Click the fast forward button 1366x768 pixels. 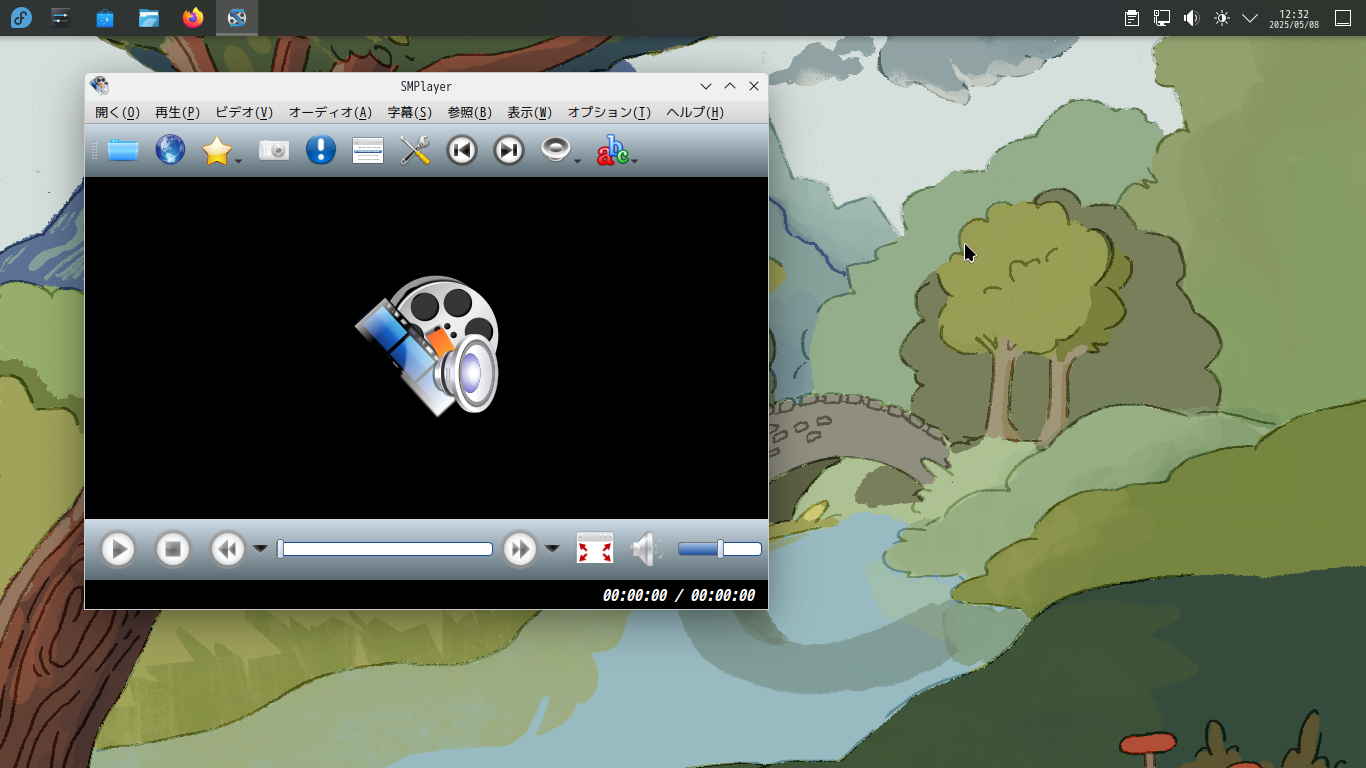pos(520,549)
